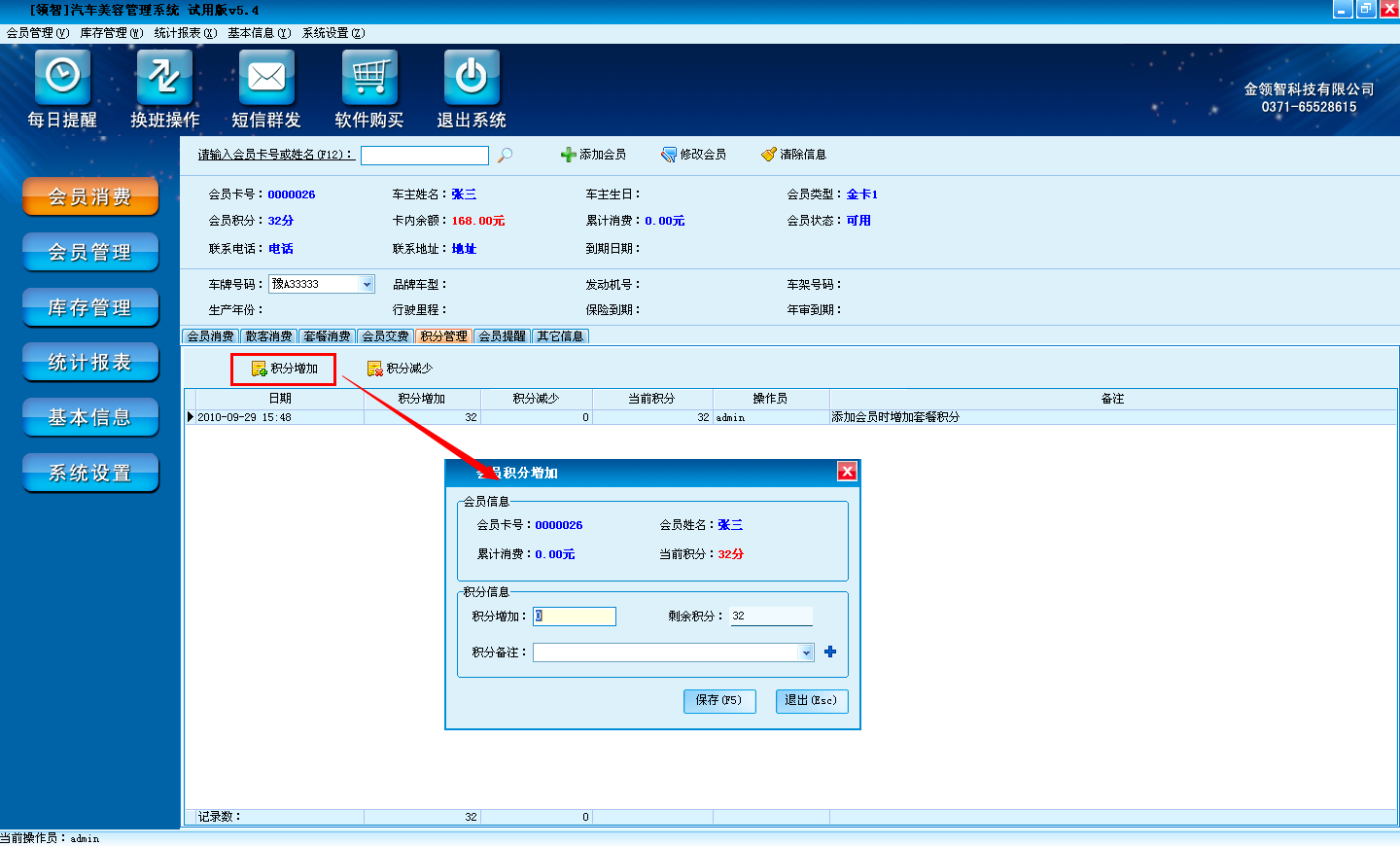The width and height of the screenshot is (1400, 846).
Task: Open the 库存管理 menu in menu bar
Action: (x=111, y=33)
